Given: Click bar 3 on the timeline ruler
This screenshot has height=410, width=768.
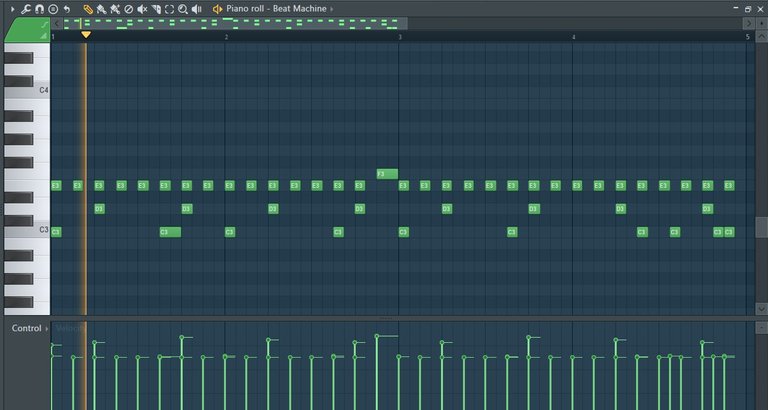Looking at the screenshot, I should [x=400, y=37].
